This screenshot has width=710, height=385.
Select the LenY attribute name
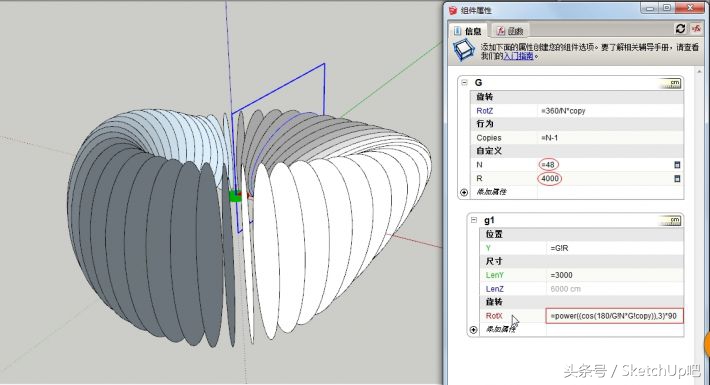(494, 275)
